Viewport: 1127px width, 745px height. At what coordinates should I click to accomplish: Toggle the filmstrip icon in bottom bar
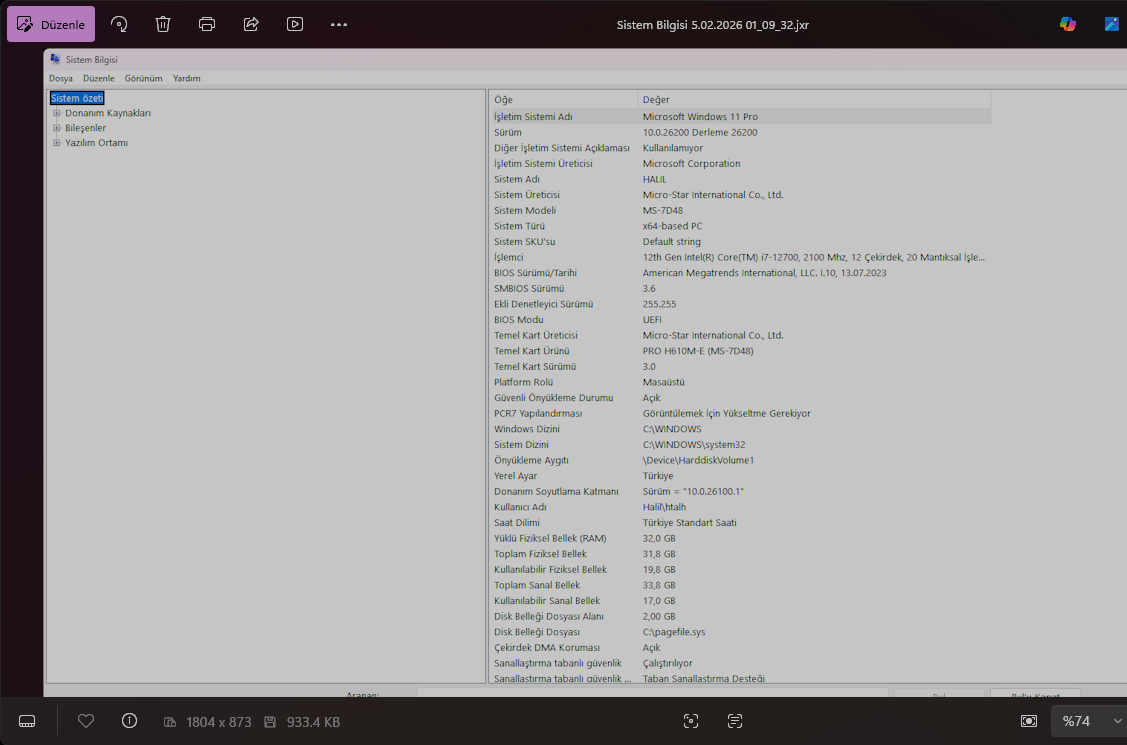coord(27,721)
